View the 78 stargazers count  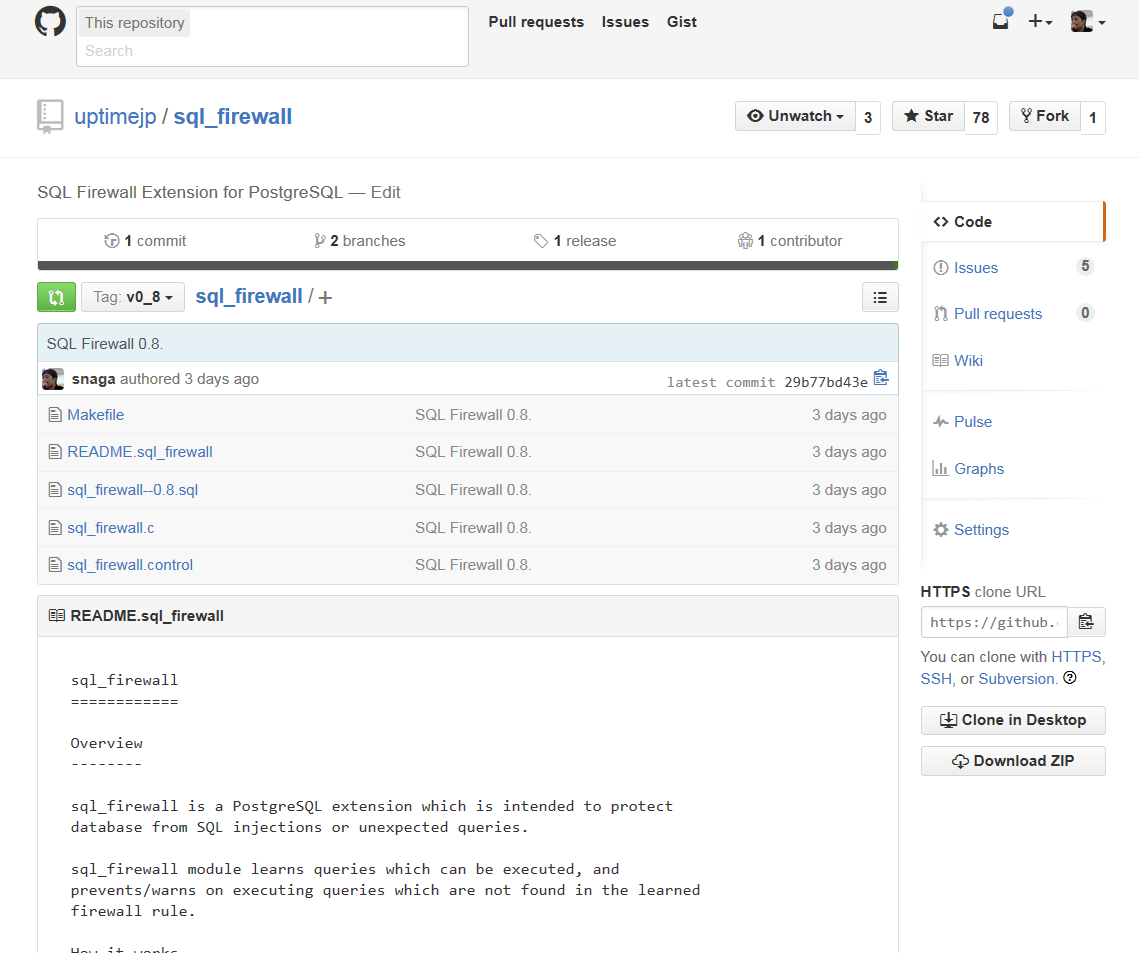pyautogui.click(x=981, y=117)
